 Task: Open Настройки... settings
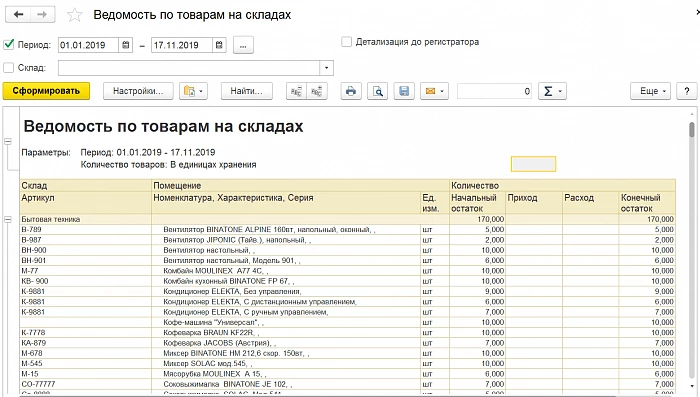tap(138, 91)
